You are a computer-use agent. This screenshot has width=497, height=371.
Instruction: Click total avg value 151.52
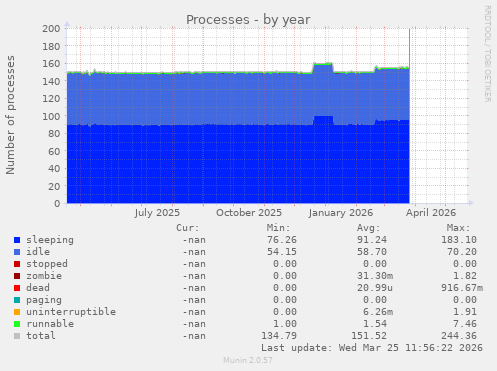[369, 336]
